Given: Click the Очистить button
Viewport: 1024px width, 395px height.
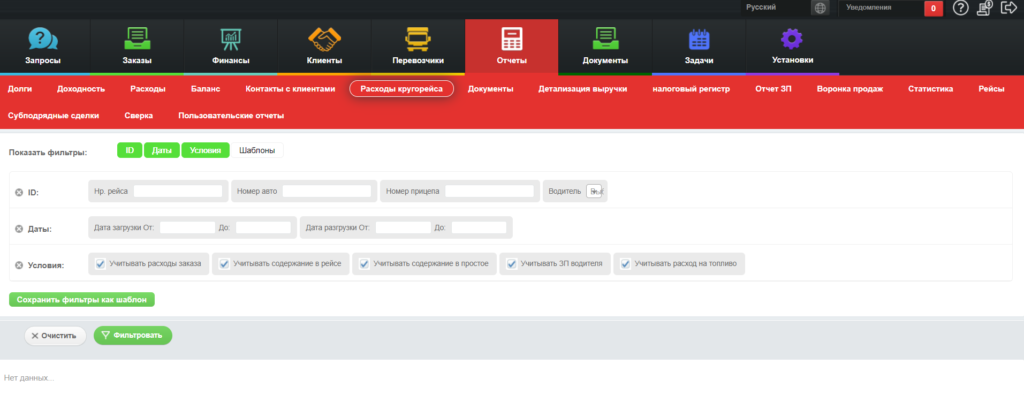Looking at the screenshot, I should pyautogui.click(x=55, y=336).
